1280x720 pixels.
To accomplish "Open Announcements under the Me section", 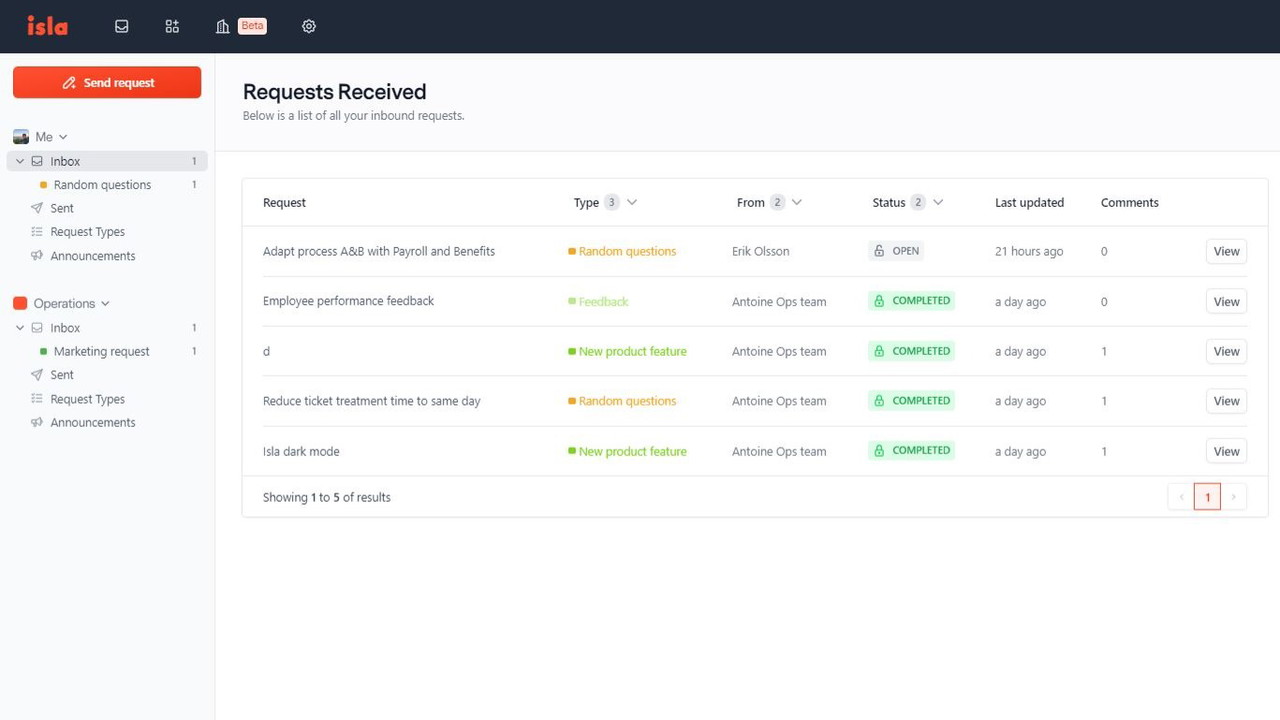I will coord(92,256).
